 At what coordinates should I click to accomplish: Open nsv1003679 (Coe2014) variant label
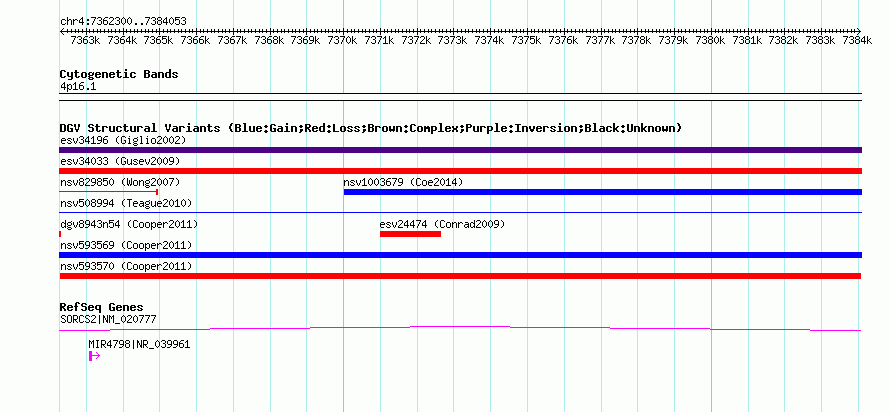[x=403, y=182]
